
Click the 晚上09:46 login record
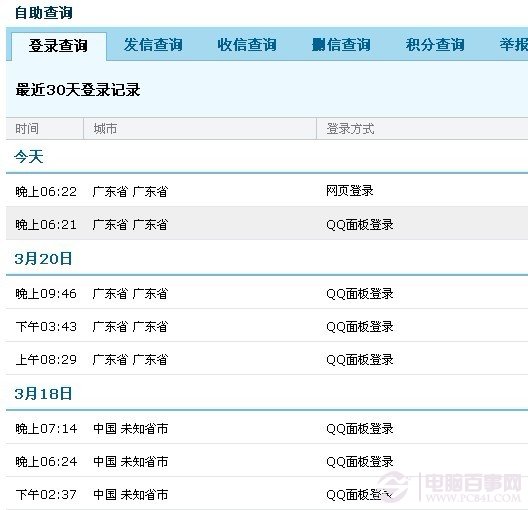coord(267,293)
